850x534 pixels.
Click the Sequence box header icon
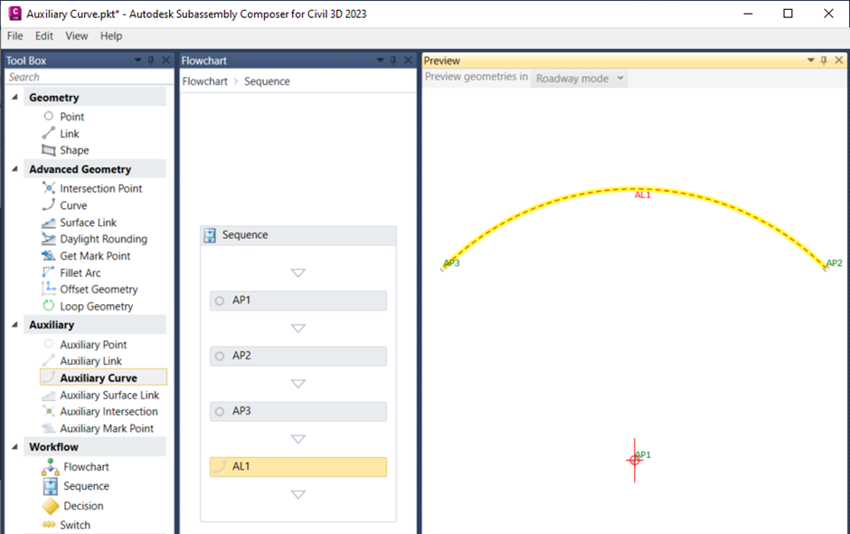pos(210,235)
